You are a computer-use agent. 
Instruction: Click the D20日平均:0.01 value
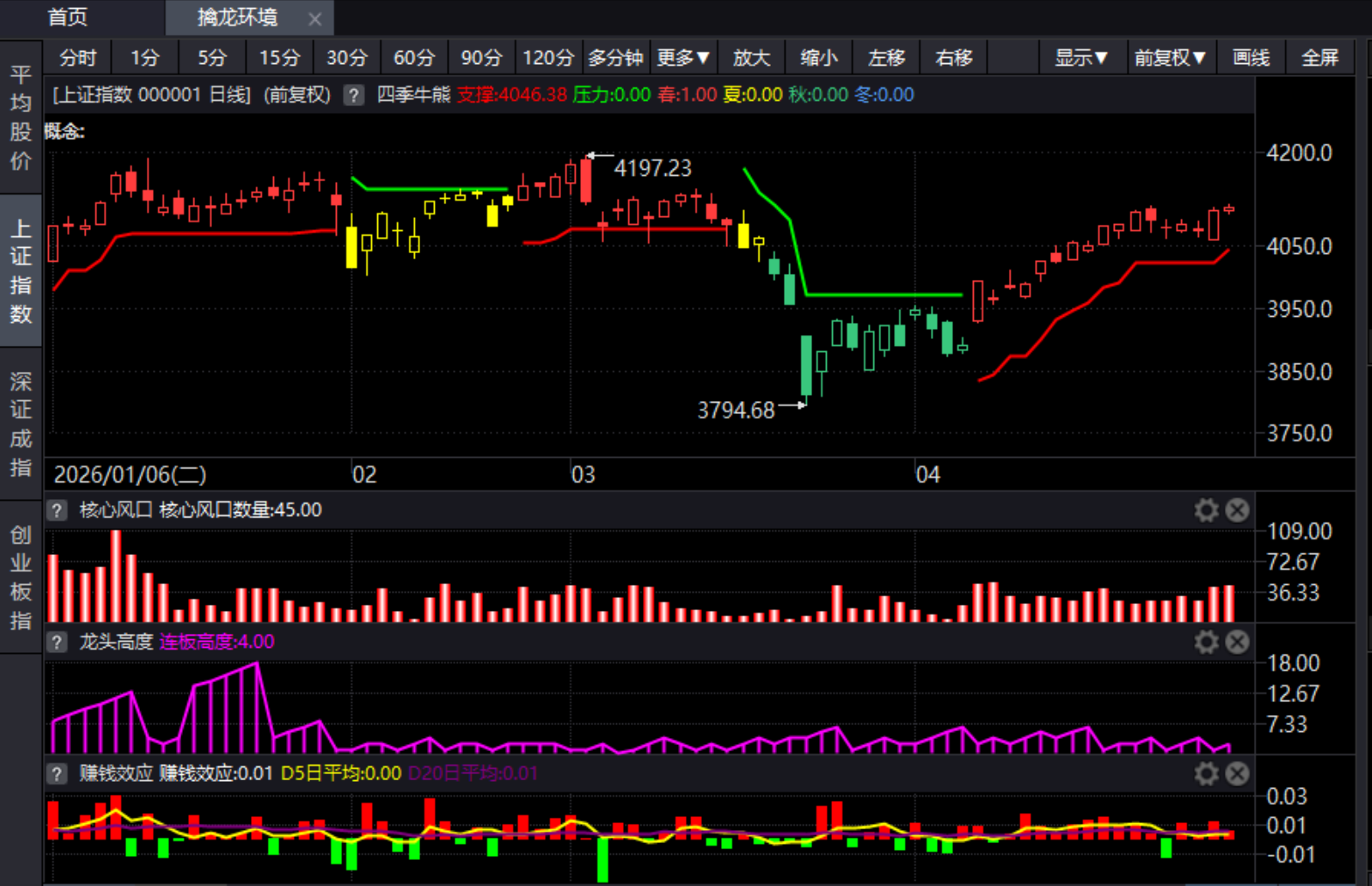click(x=472, y=774)
